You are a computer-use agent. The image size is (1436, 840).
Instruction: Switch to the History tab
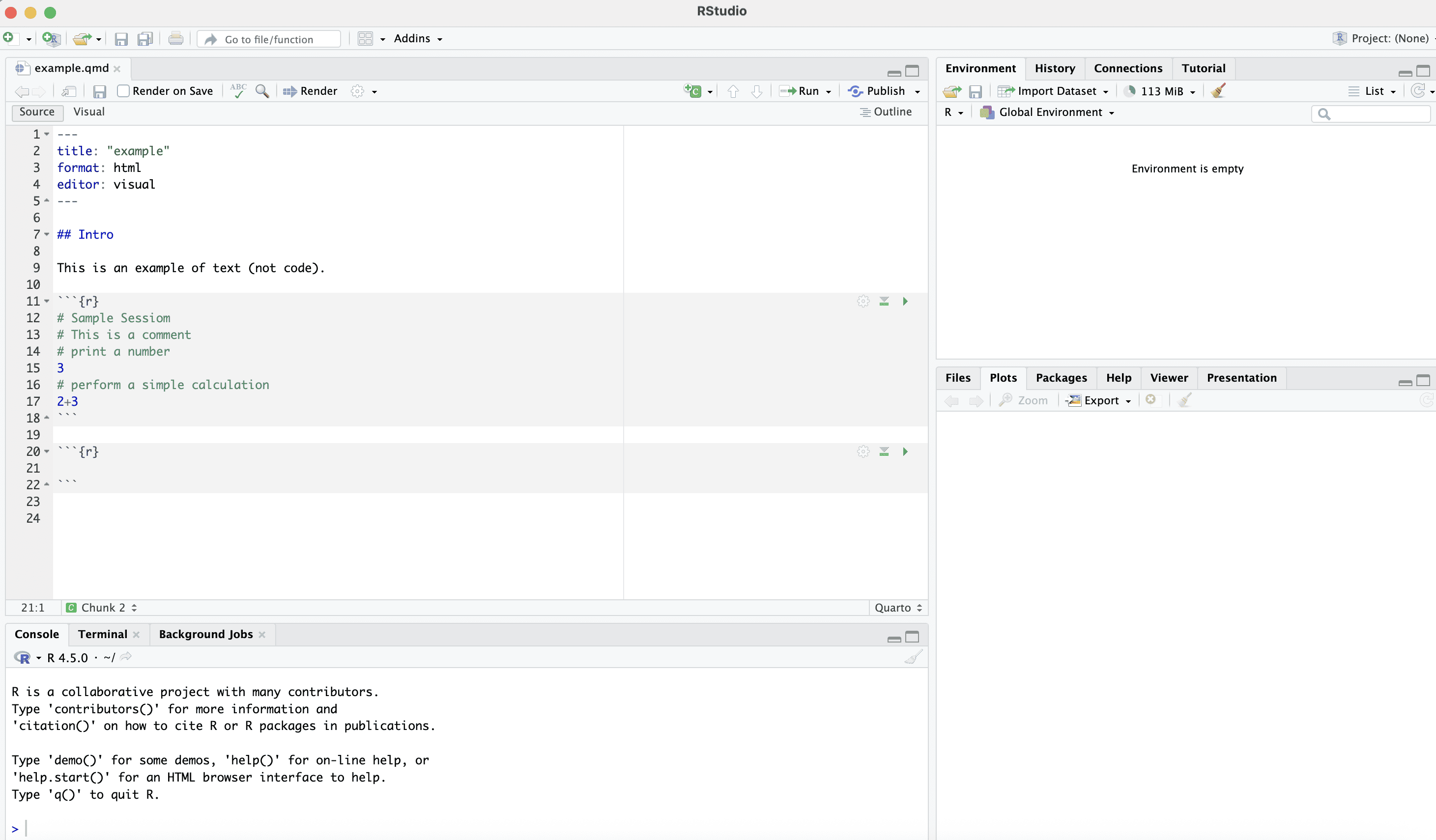1054,68
